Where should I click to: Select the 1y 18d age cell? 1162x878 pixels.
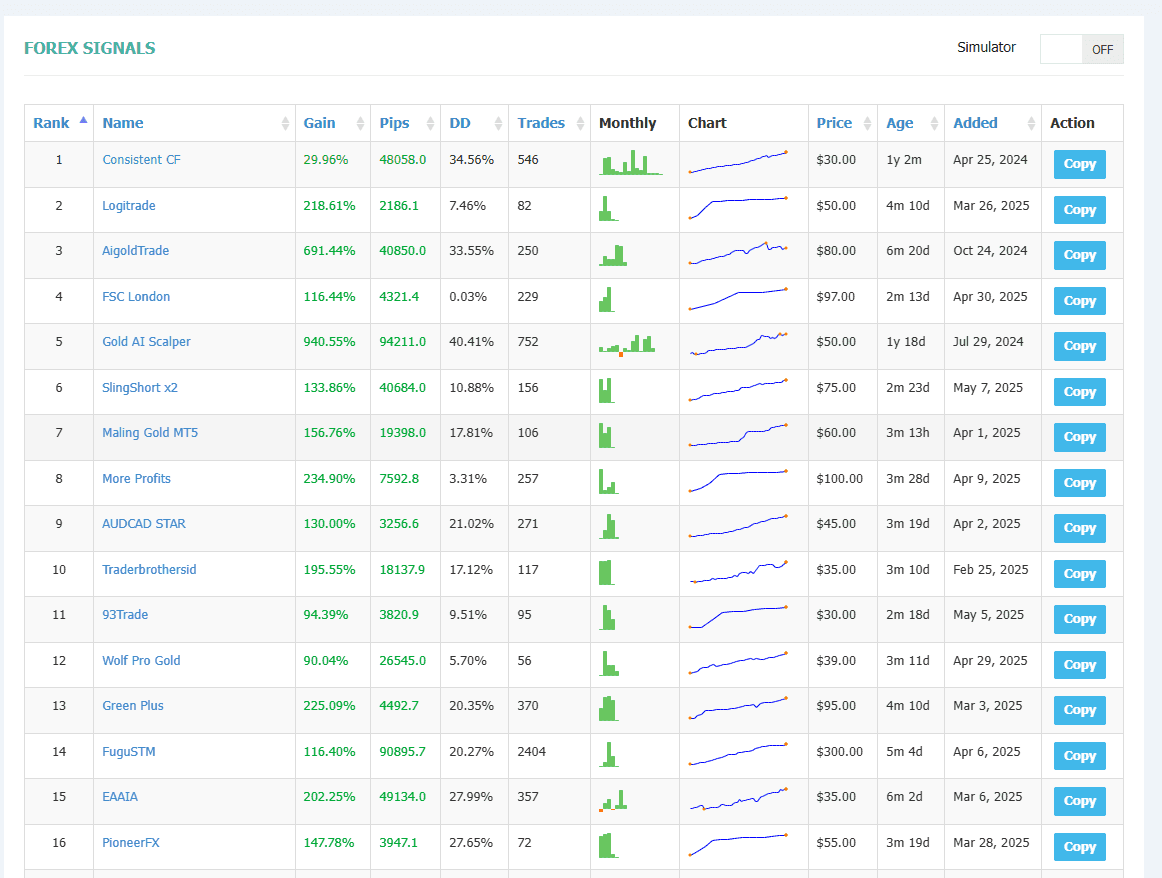click(906, 342)
